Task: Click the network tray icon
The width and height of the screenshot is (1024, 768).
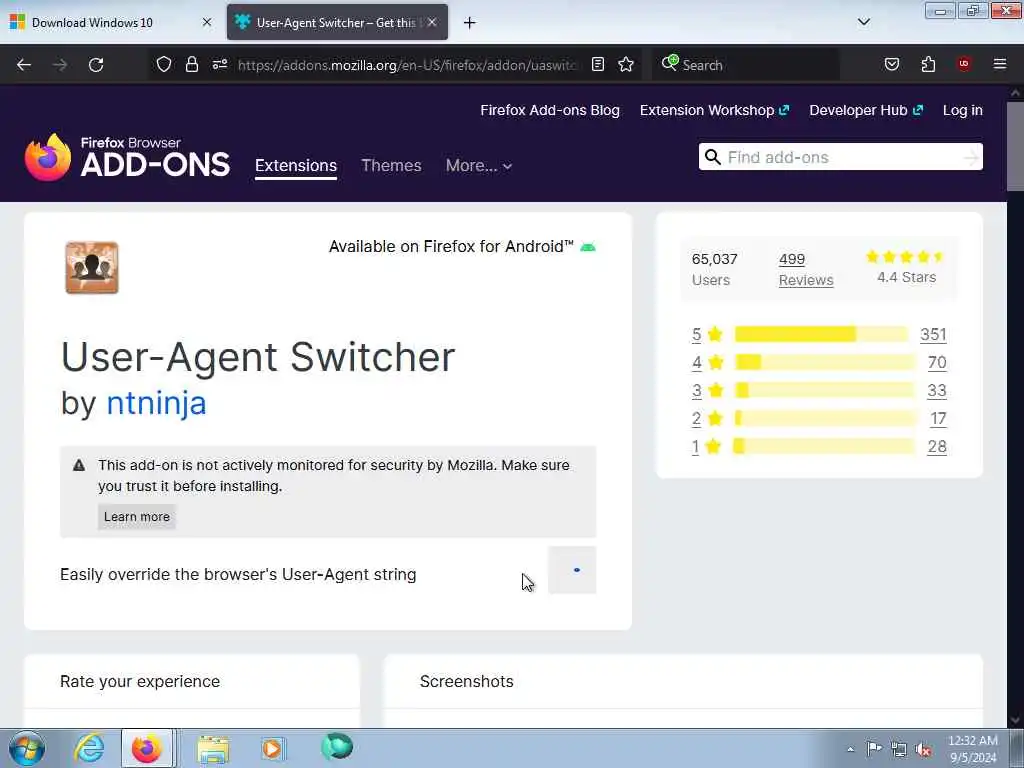Action: click(x=899, y=749)
